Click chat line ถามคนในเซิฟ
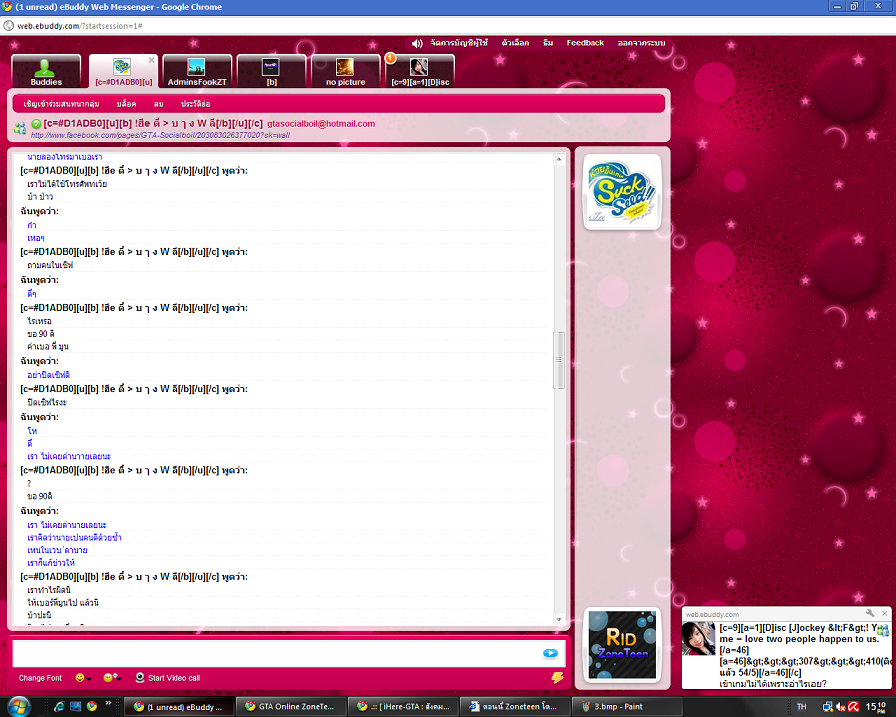The image size is (896, 717). [x=50, y=265]
